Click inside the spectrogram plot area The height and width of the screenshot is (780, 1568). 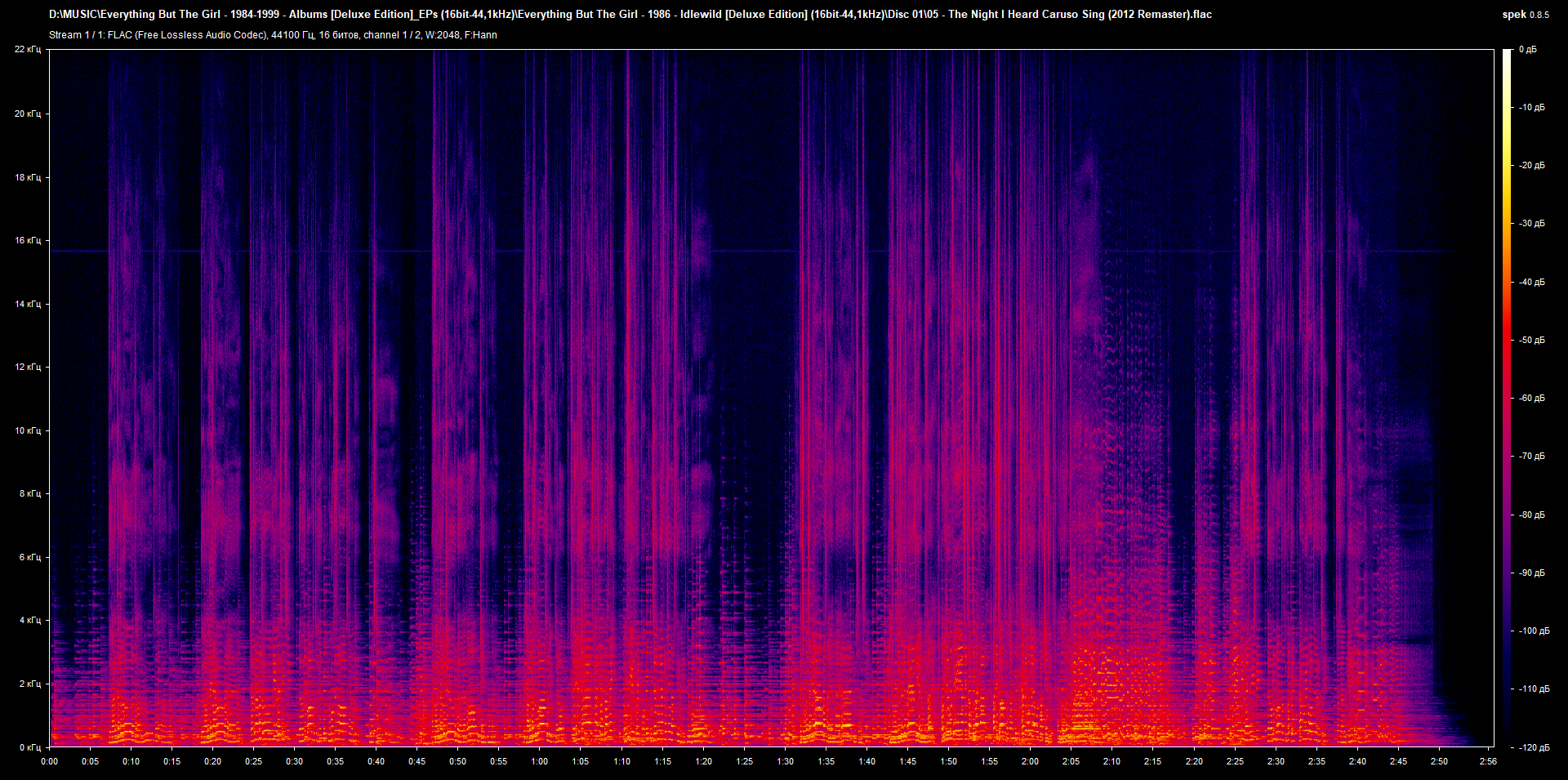click(x=772, y=398)
